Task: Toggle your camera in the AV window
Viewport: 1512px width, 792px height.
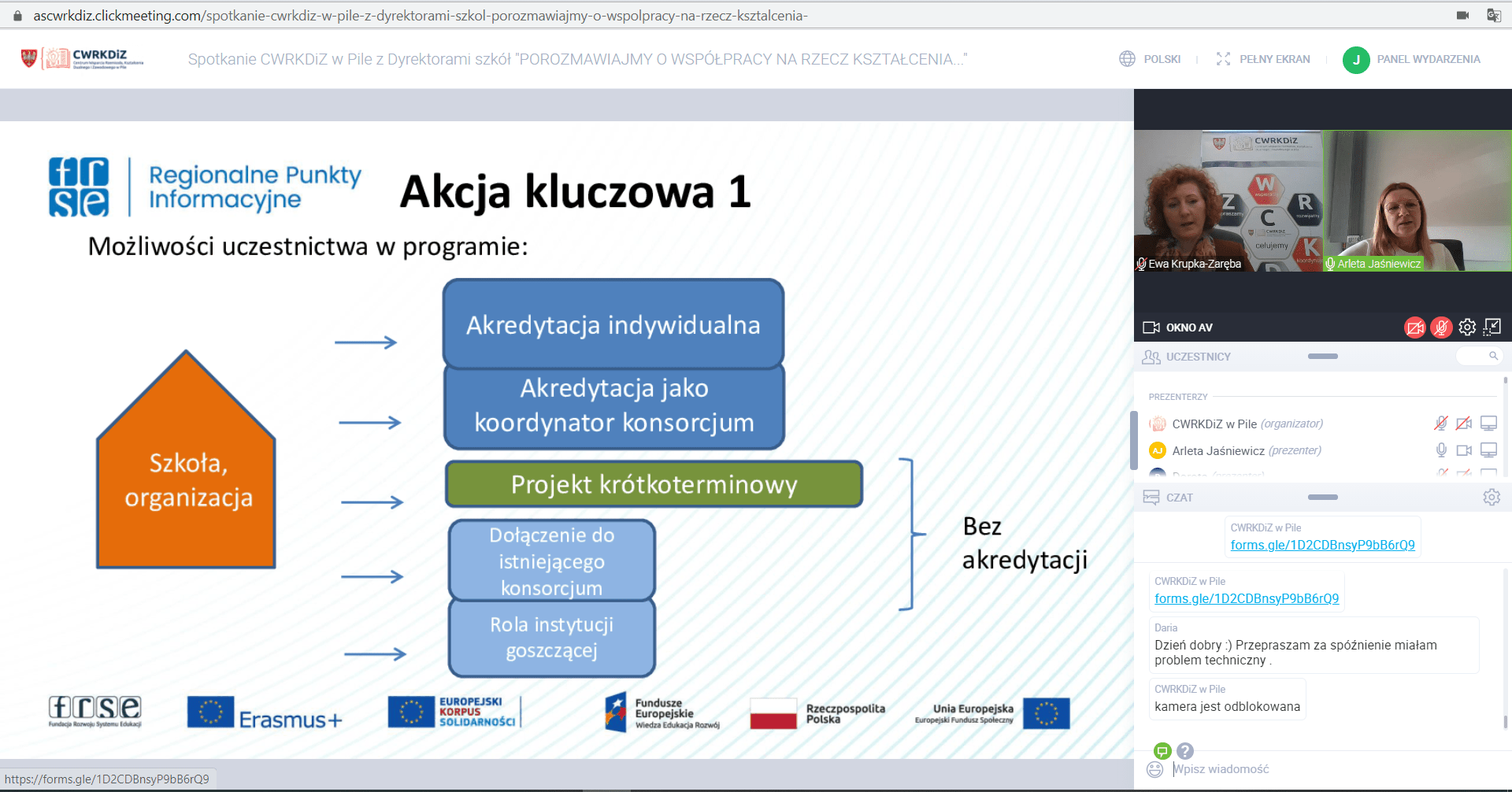Action: [1414, 328]
